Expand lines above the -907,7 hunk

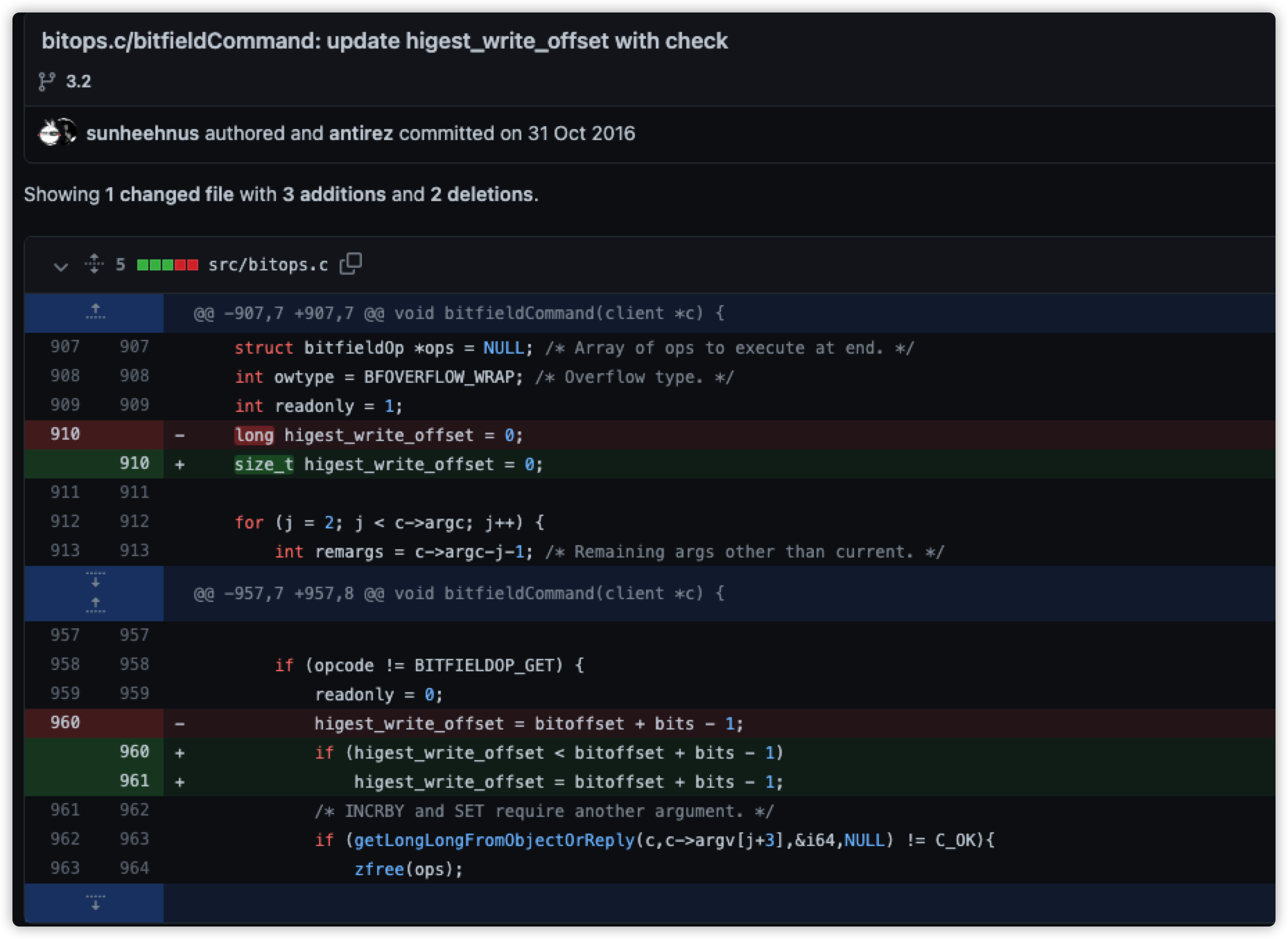tap(95, 312)
